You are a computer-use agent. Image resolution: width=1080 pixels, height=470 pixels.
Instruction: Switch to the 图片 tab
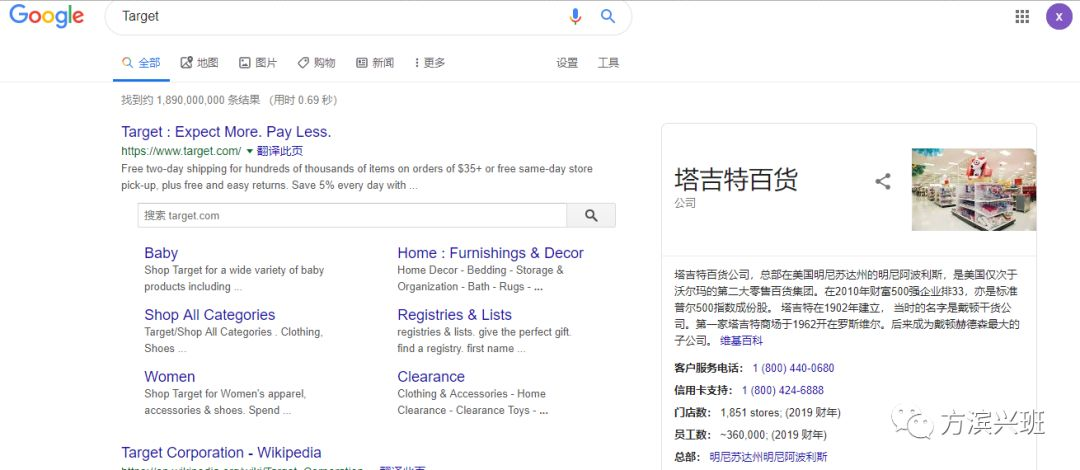coord(258,63)
